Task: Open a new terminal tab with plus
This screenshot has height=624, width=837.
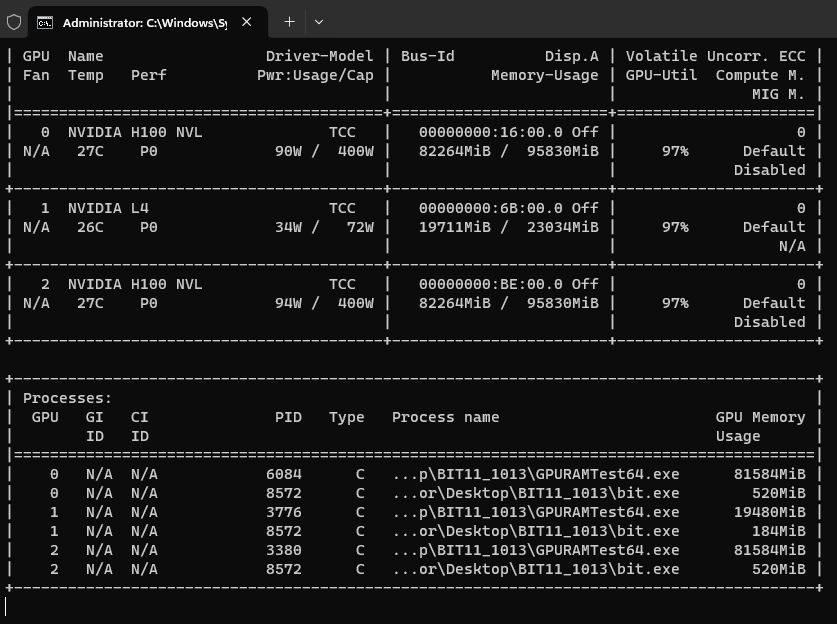Action: tap(289, 22)
